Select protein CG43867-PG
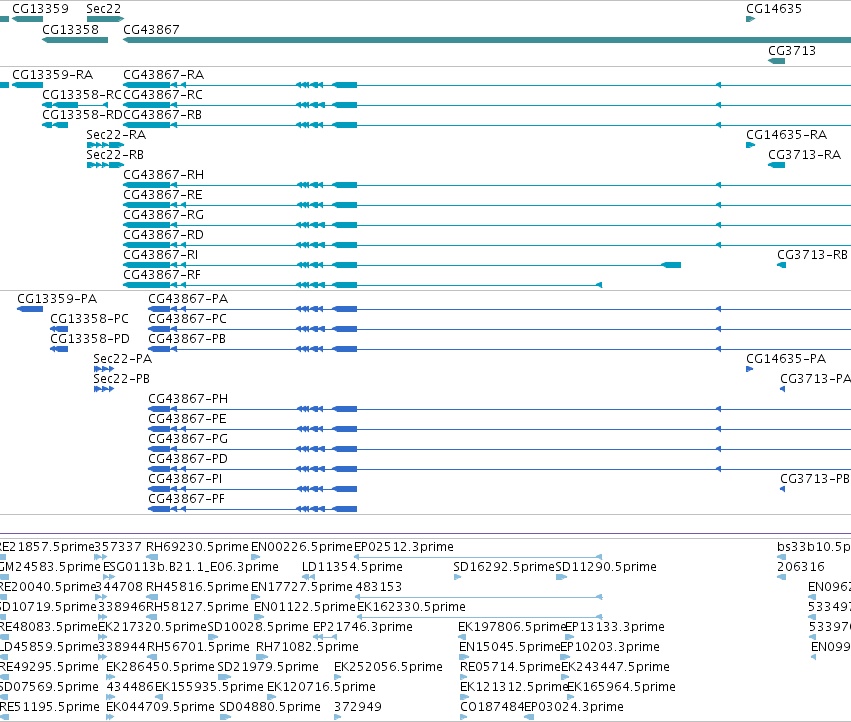Image resolution: width=851 pixels, height=722 pixels. click(499, 449)
